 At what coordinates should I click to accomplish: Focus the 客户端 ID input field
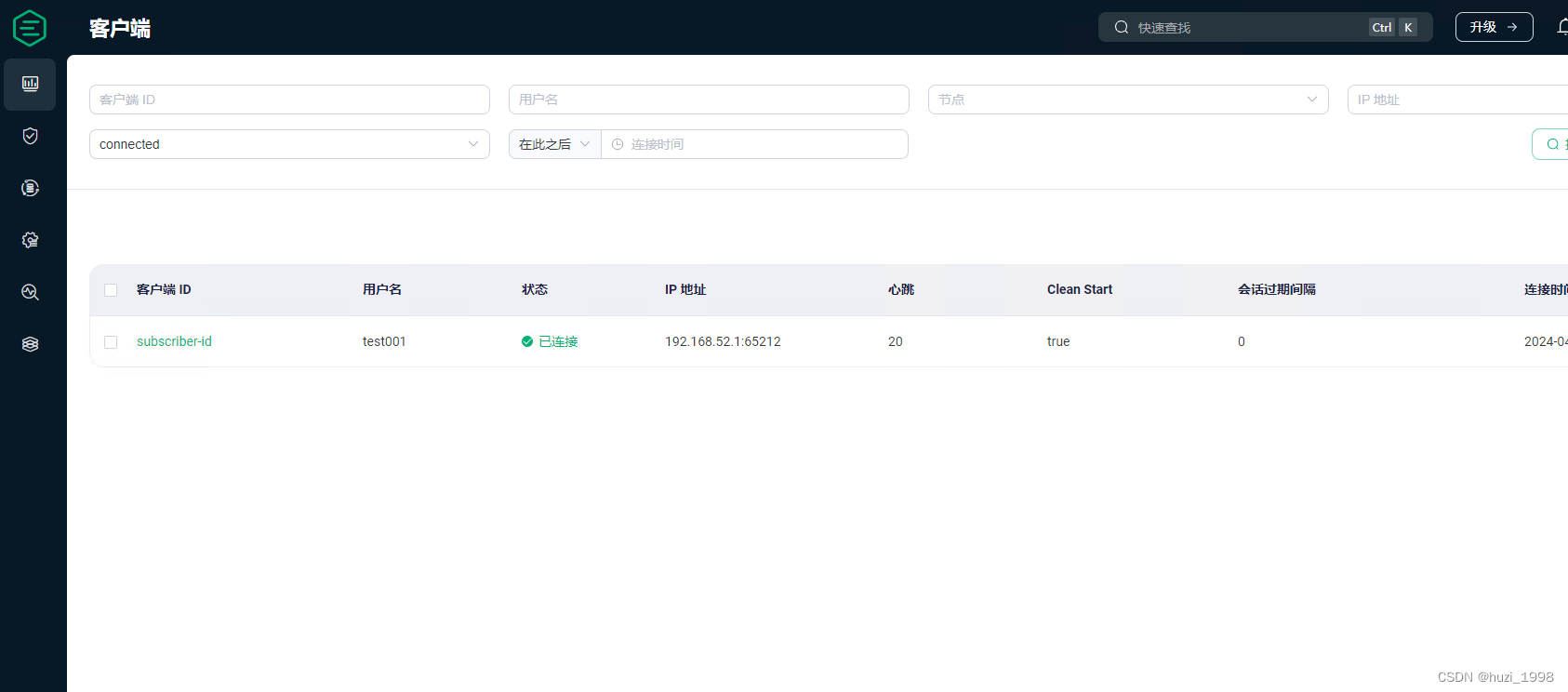[289, 100]
